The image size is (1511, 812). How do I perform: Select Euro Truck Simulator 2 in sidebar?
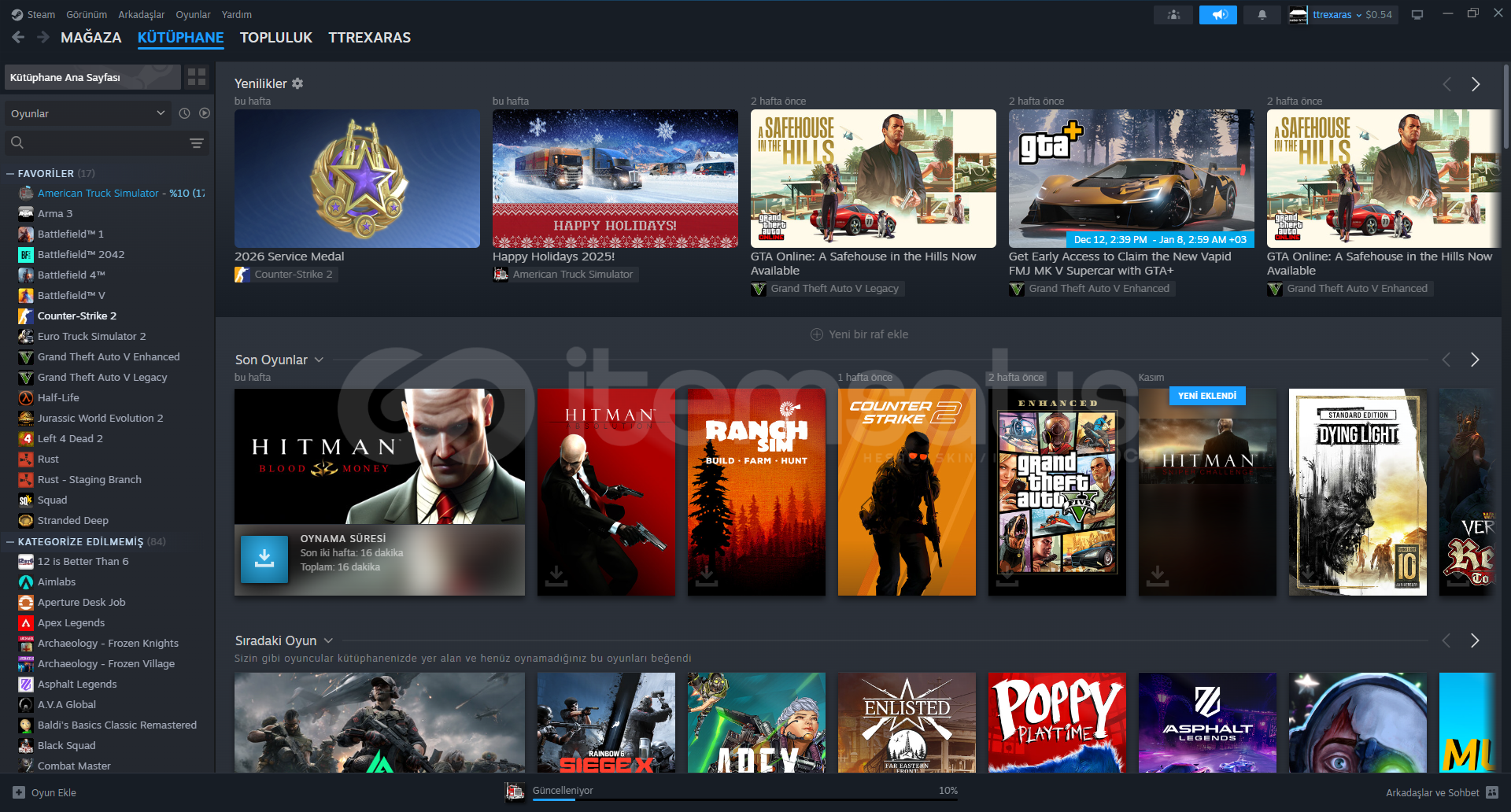pyautogui.click(x=92, y=336)
